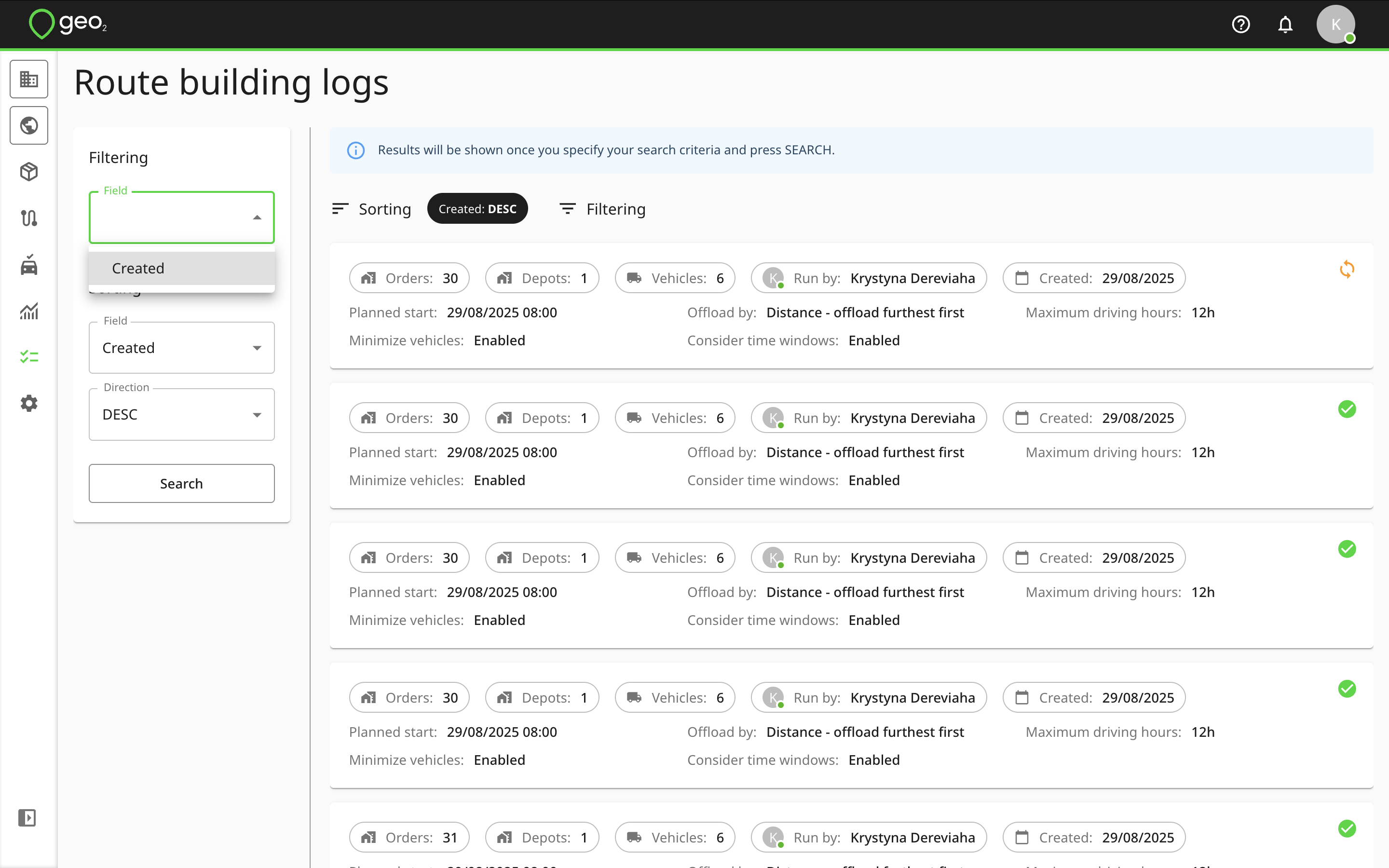Open the sorting Field dropdown showing Created
The height and width of the screenshot is (868, 1389).
[x=181, y=348]
